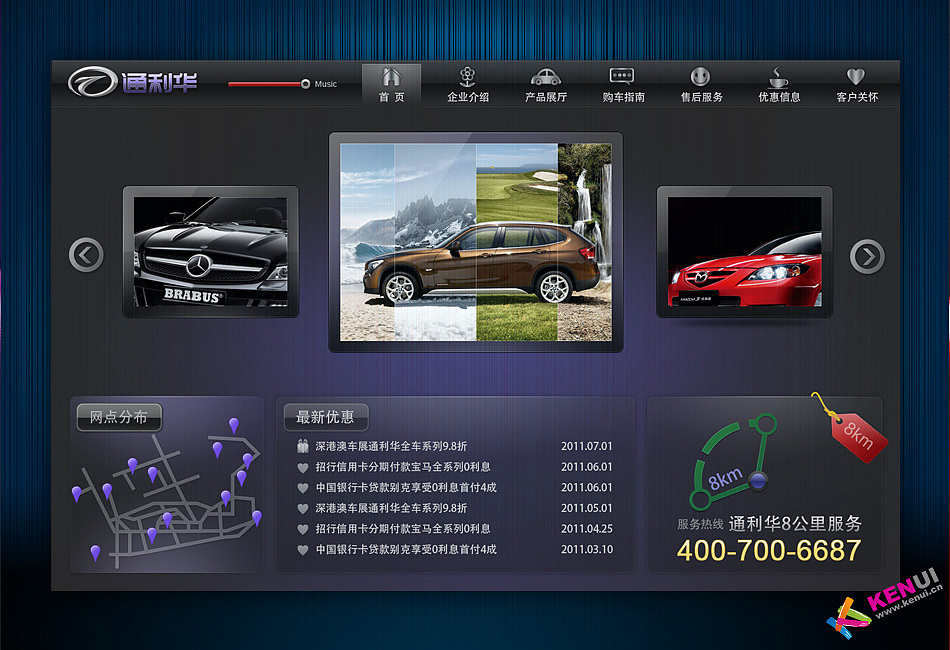Image resolution: width=950 pixels, height=650 pixels.
Task: Click the heart icon beside the 2011.04.25 offer
Action: (x=303, y=529)
